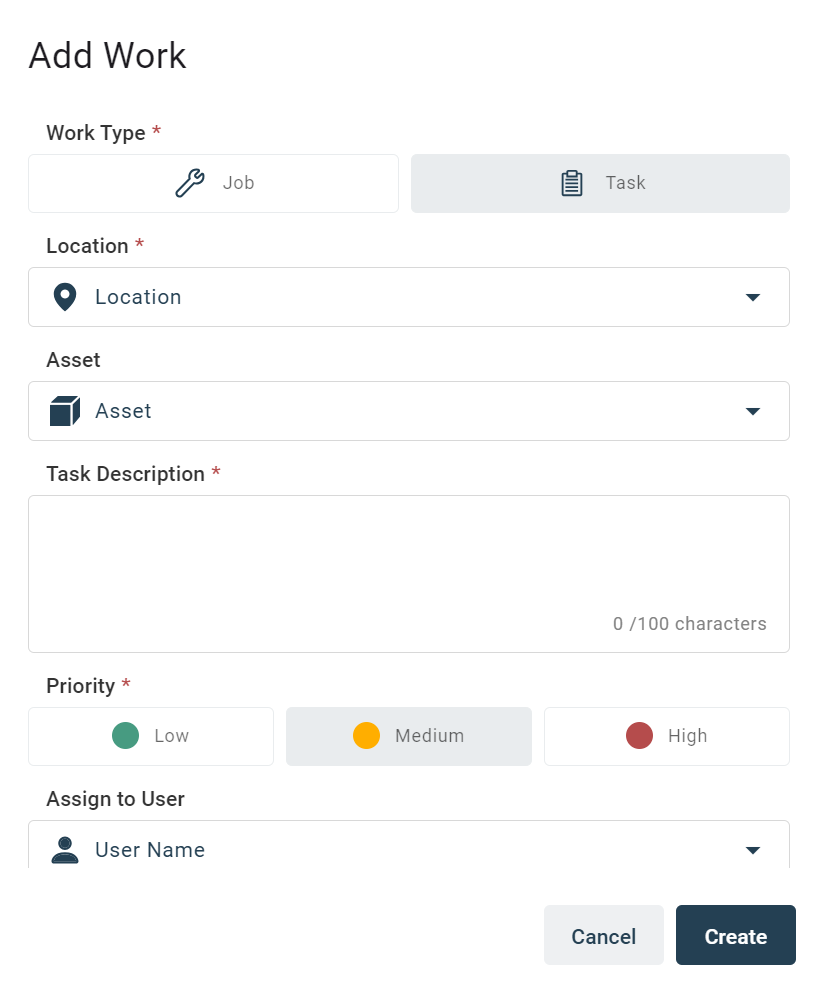Select the Task work type tab

(x=600, y=183)
